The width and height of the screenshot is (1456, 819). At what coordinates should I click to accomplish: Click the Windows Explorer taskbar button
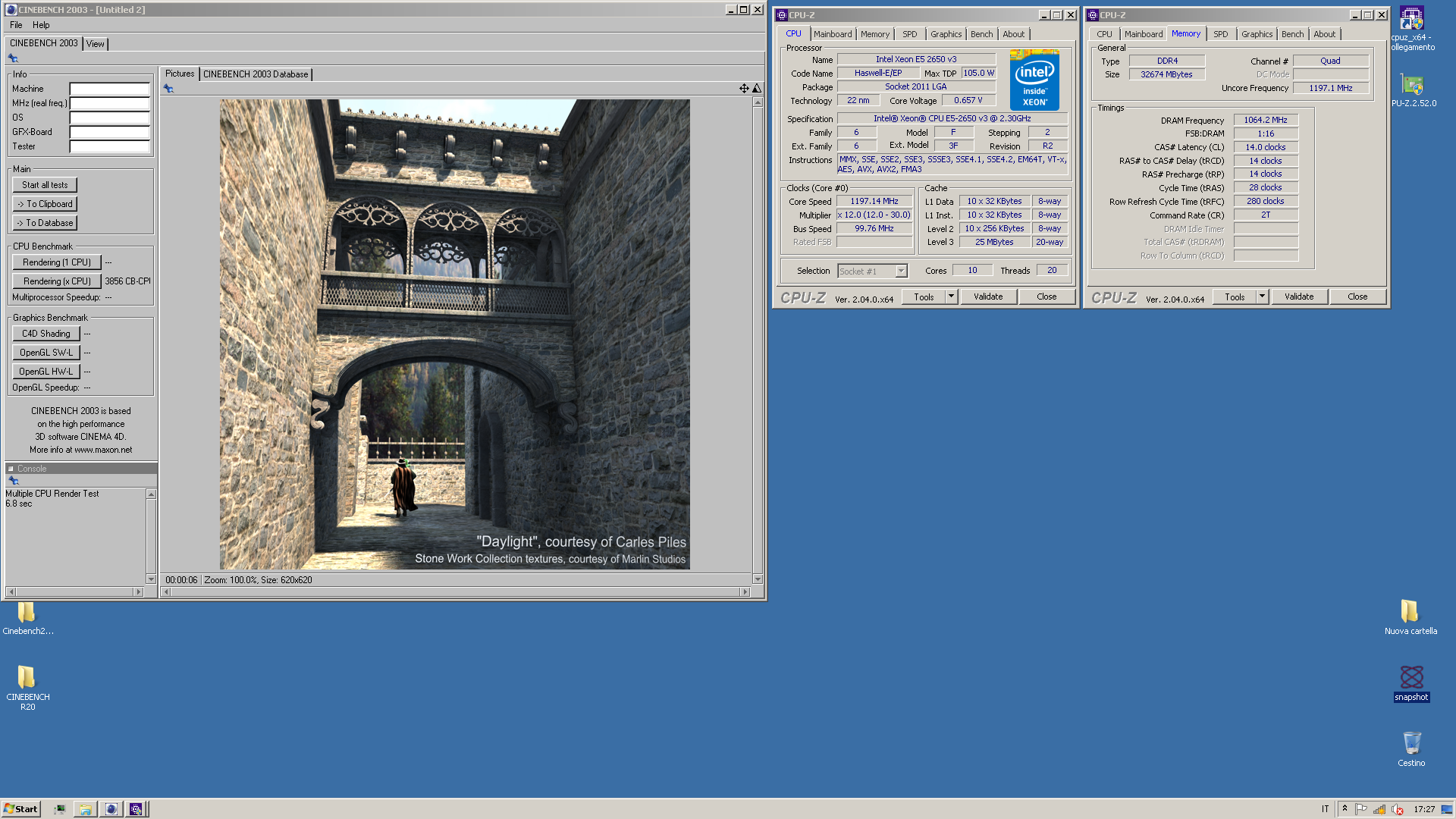click(x=86, y=809)
